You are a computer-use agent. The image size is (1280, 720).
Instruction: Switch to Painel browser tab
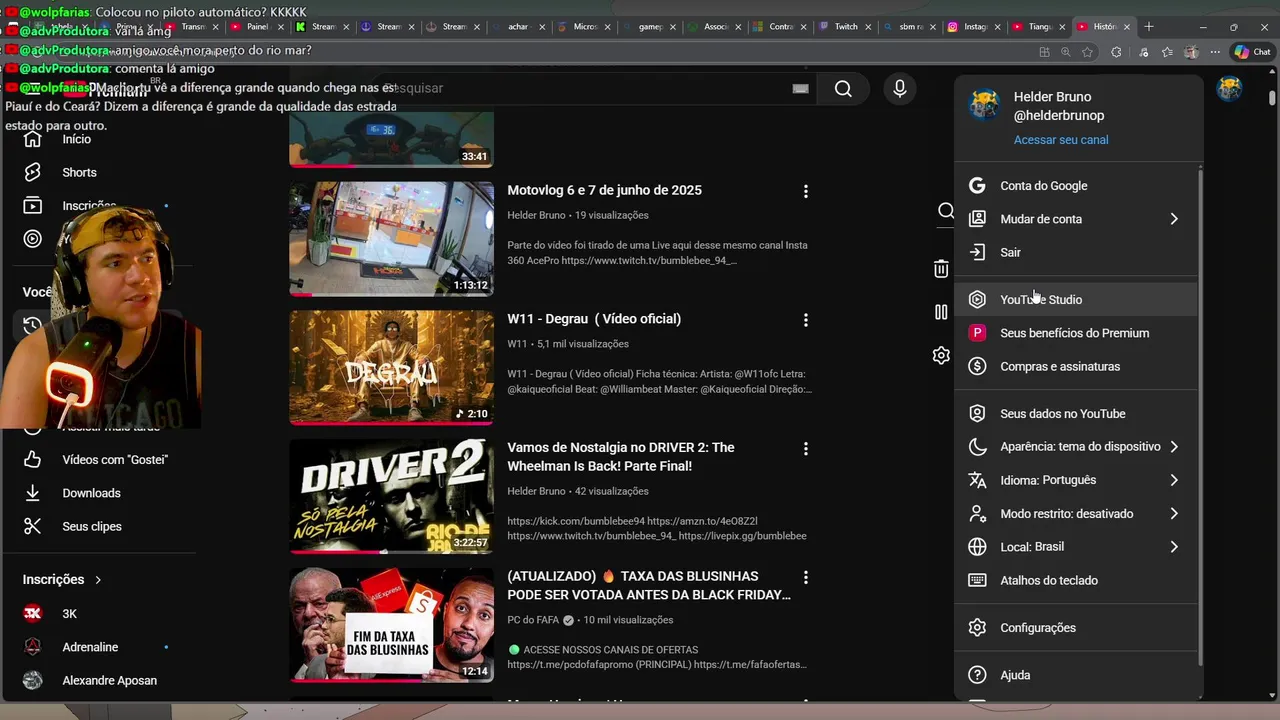coord(259,27)
